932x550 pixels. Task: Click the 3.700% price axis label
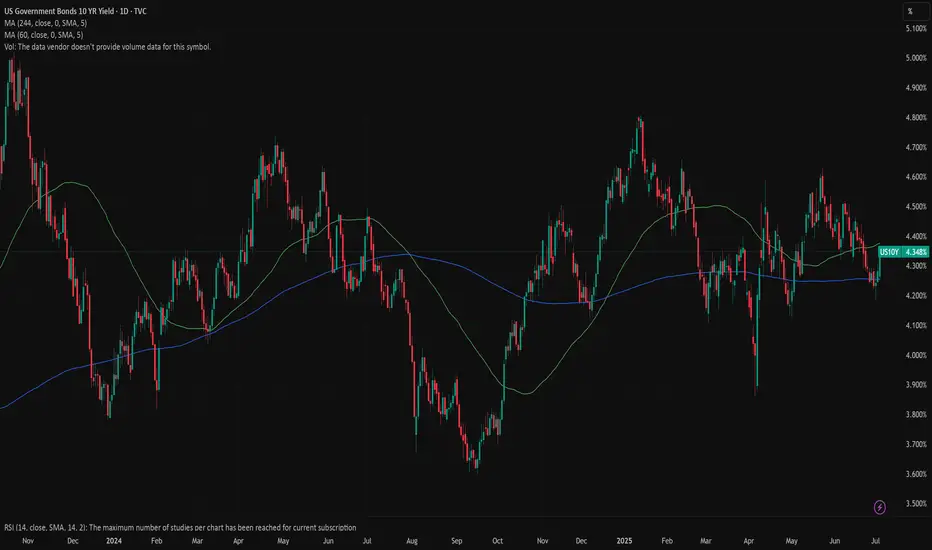coord(916,445)
